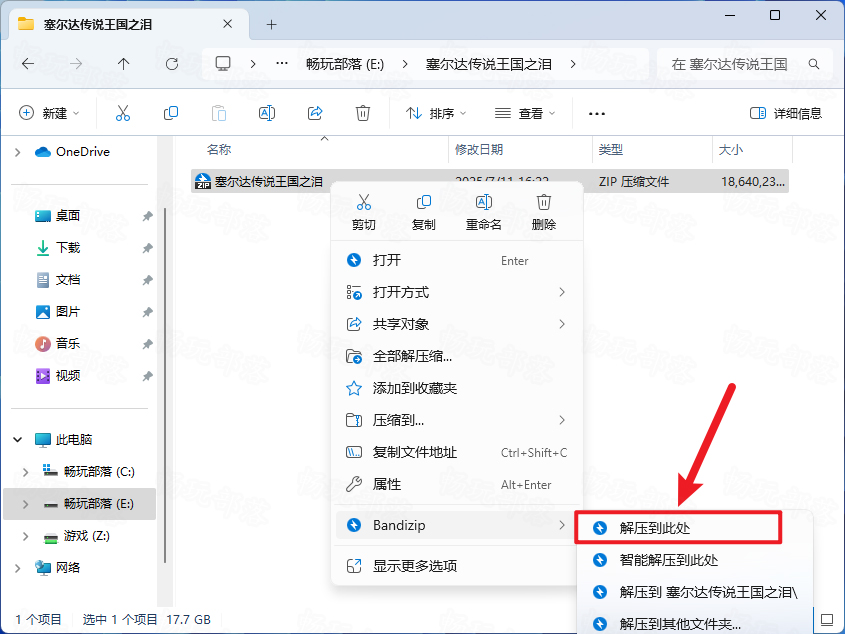Choose 复制文件地址 from context menu
This screenshot has width=845, height=634.
click(457, 452)
